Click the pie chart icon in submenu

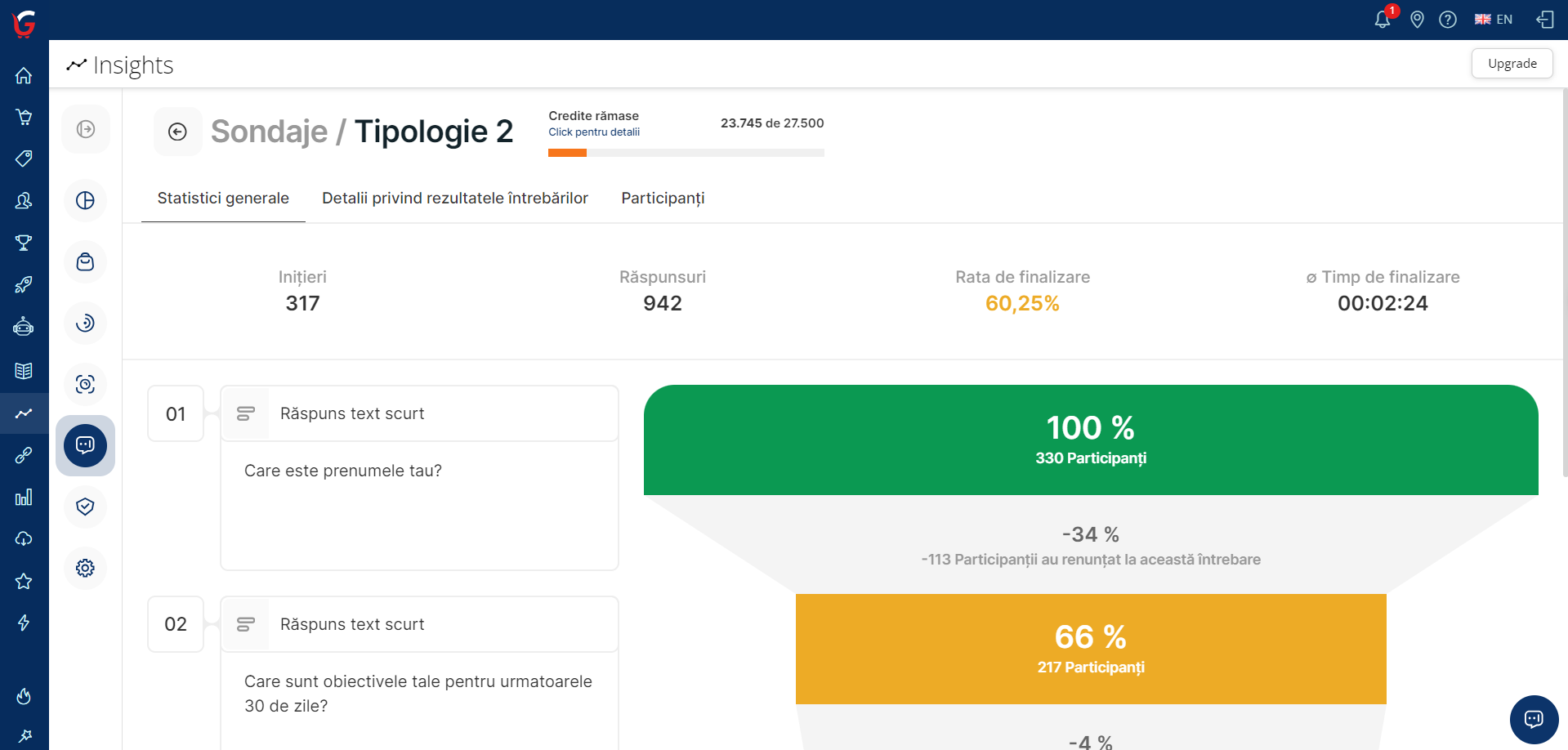(x=85, y=200)
